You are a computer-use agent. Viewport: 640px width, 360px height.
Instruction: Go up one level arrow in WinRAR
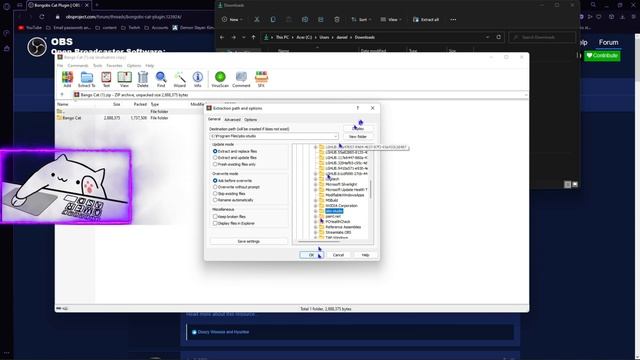[62, 95]
